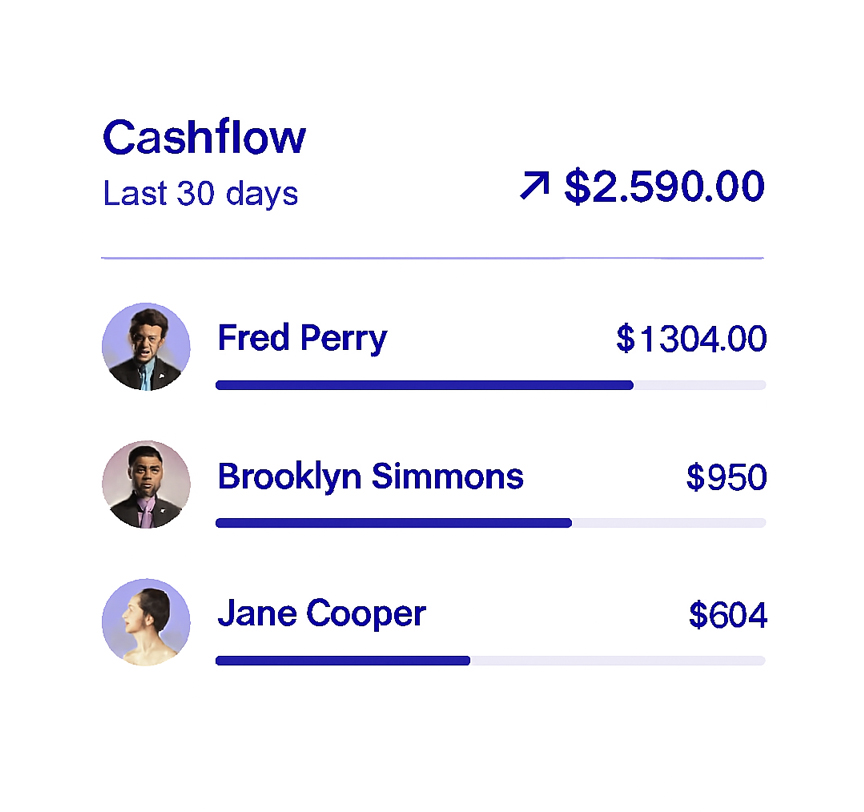This screenshot has width=864, height=812.
Task: Click the unfilled end of Fred Perry's bar
Action: tap(700, 385)
